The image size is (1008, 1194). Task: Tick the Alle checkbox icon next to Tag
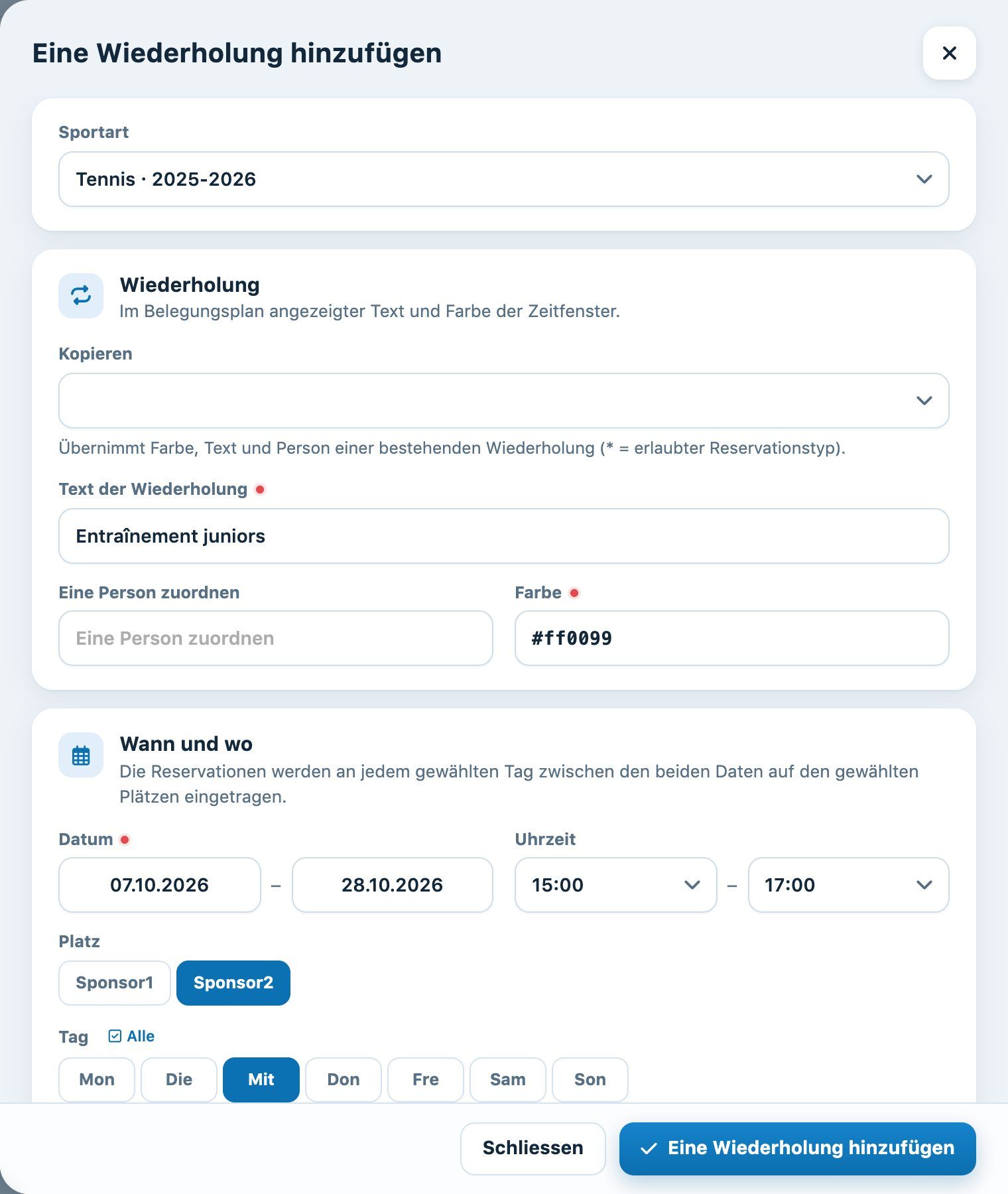(115, 1036)
